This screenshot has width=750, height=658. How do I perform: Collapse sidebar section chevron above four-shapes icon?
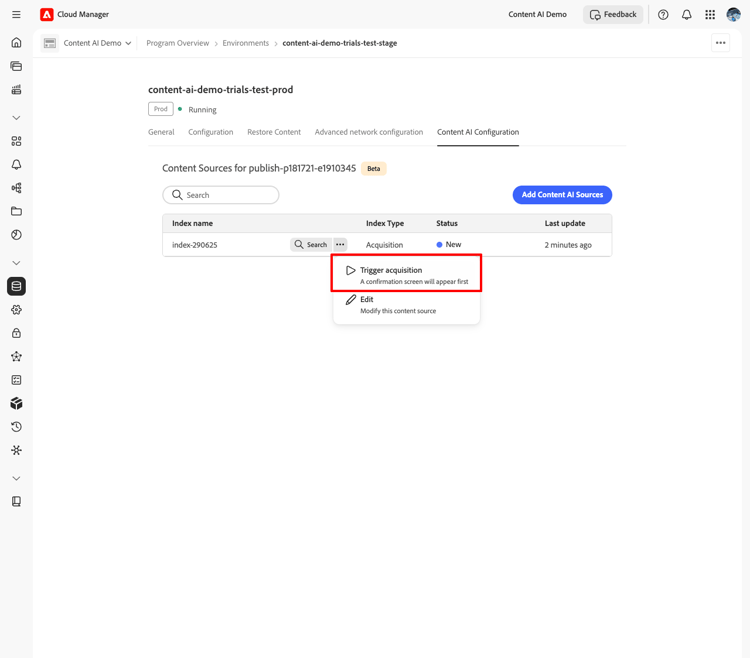[16, 118]
